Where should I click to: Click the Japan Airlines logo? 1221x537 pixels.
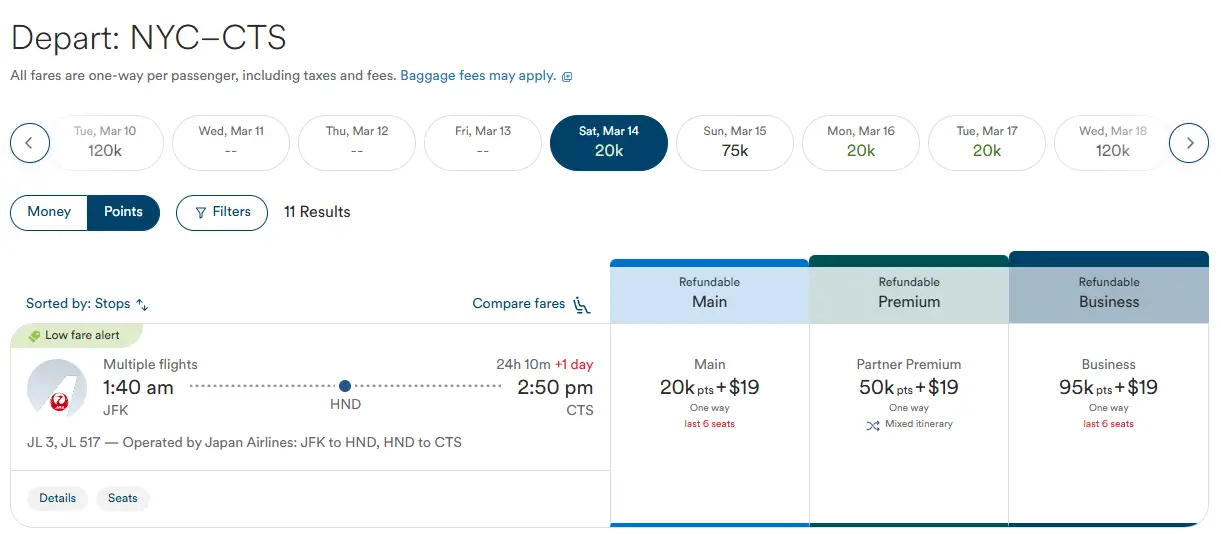(x=57, y=388)
